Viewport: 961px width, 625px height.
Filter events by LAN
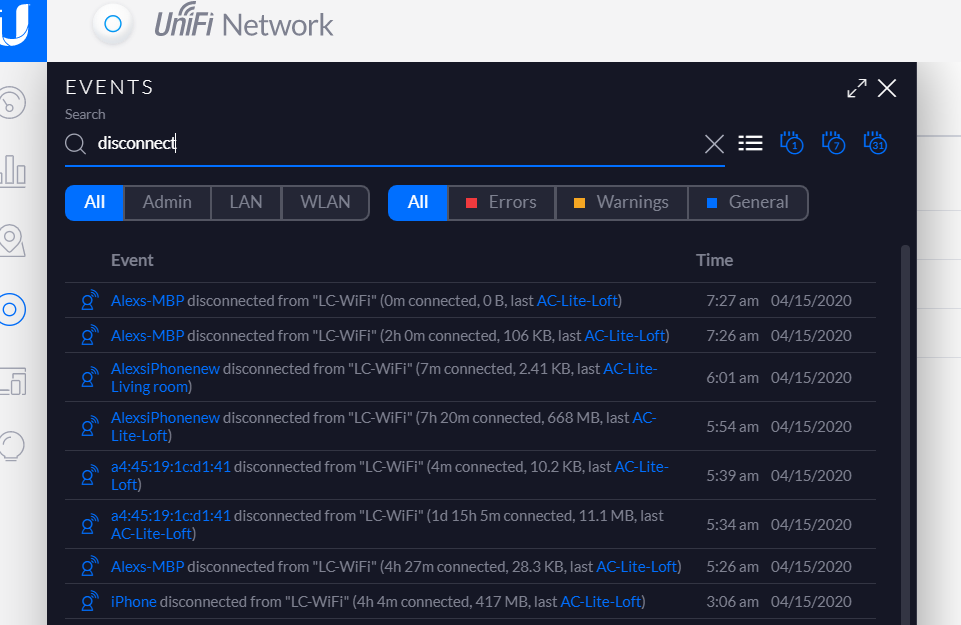tap(246, 202)
